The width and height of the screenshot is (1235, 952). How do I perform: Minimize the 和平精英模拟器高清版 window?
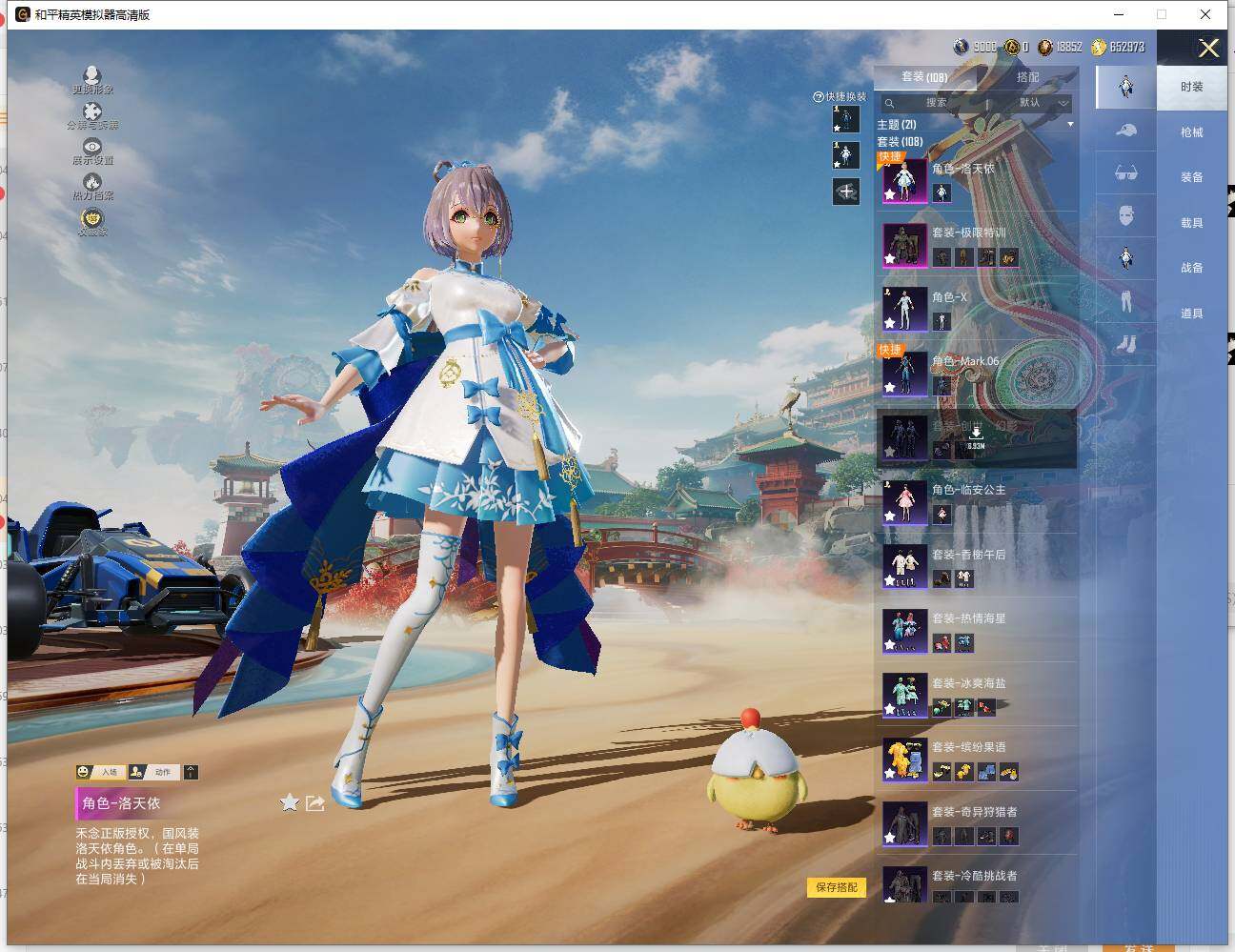tap(1118, 14)
